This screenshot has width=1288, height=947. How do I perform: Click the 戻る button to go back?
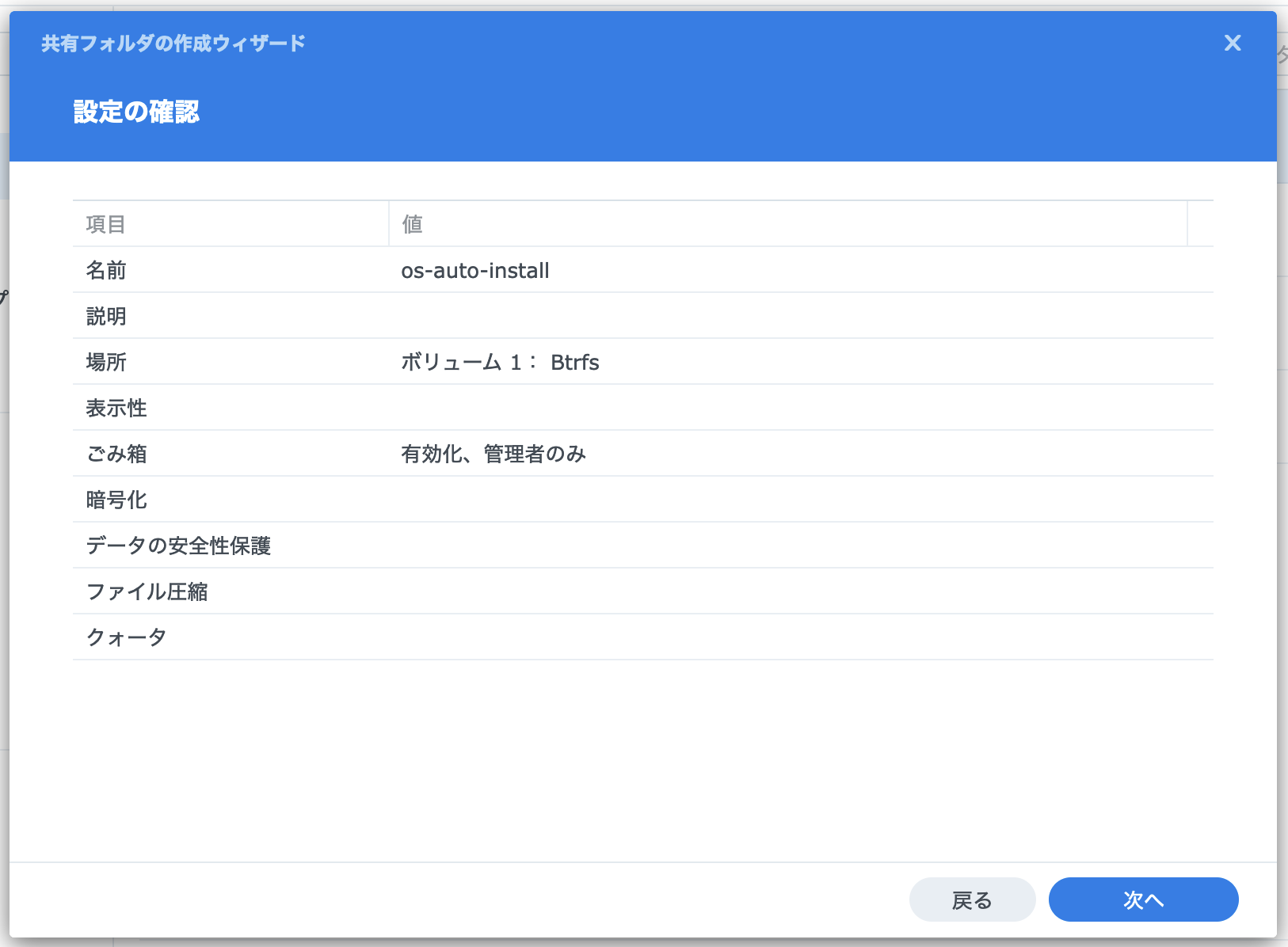point(972,899)
